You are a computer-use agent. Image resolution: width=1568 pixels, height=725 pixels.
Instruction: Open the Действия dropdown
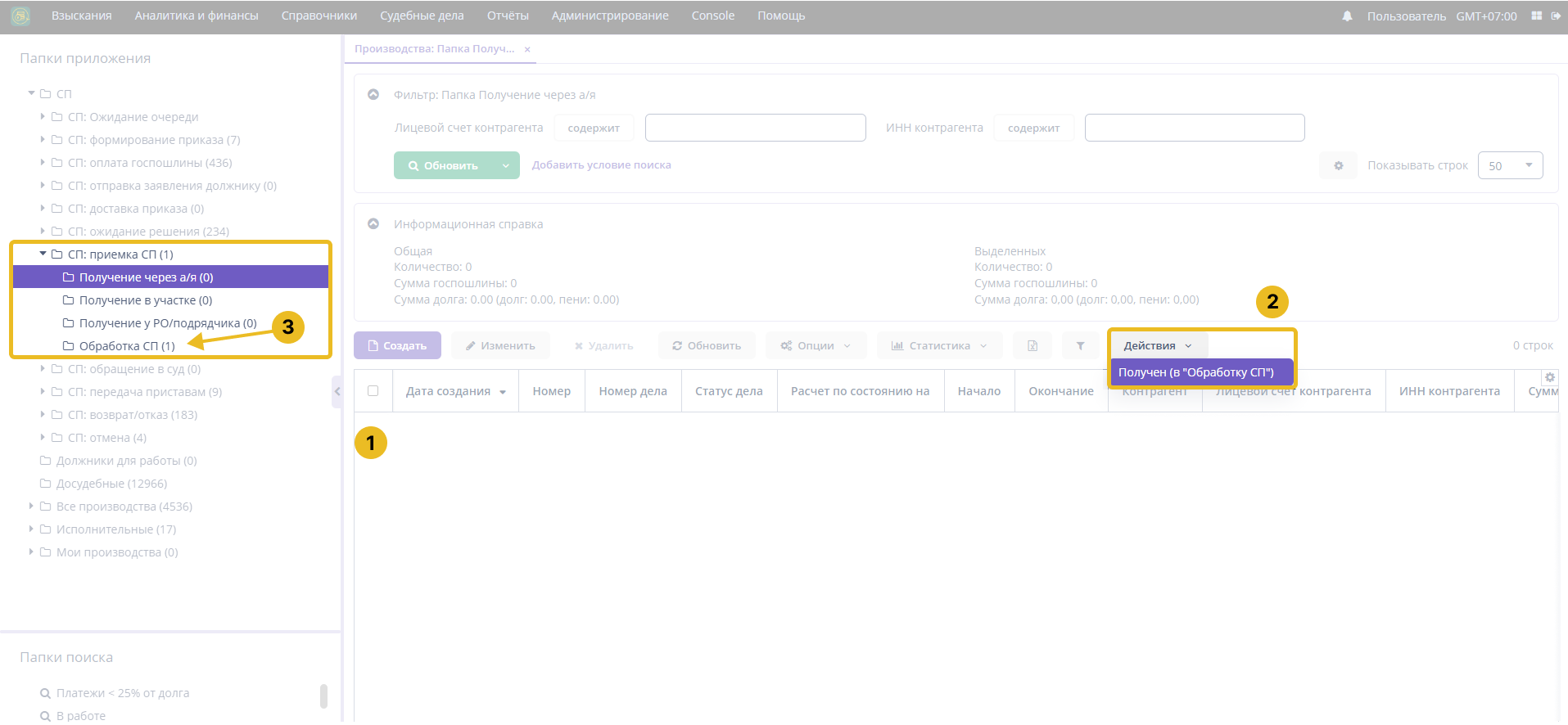tap(1156, 346)
